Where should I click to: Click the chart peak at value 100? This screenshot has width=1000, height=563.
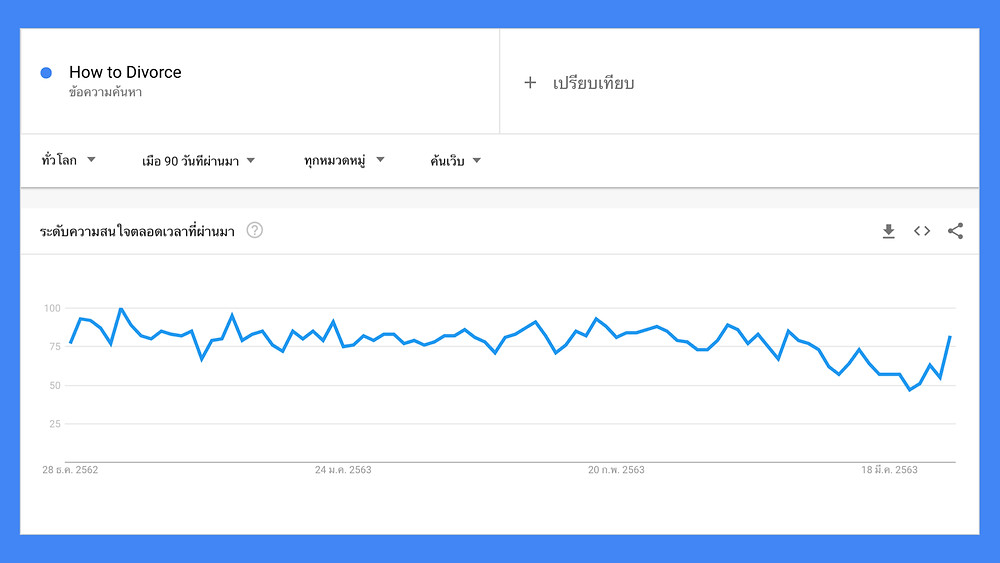[121, 309]
